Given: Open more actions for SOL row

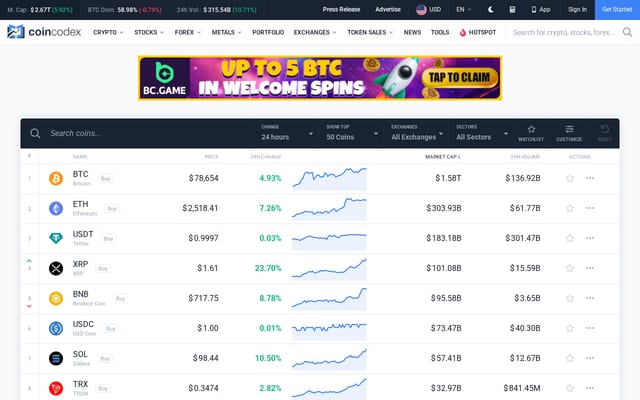Looking at the screenshot, I should pos(590,358).
